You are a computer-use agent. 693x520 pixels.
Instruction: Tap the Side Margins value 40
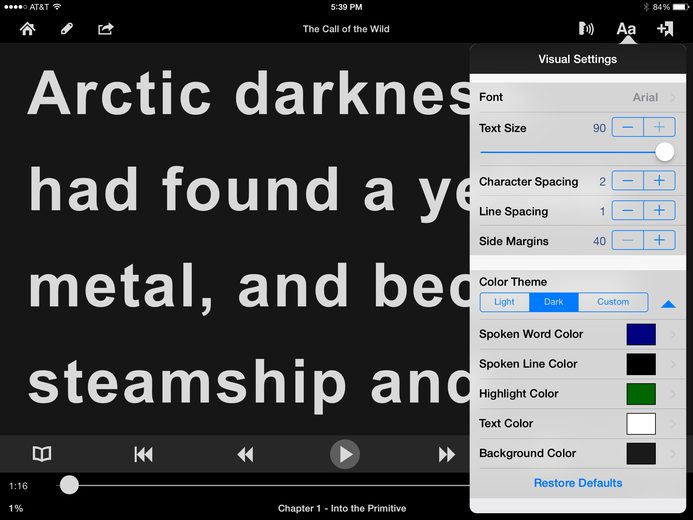tap(599, 241)
